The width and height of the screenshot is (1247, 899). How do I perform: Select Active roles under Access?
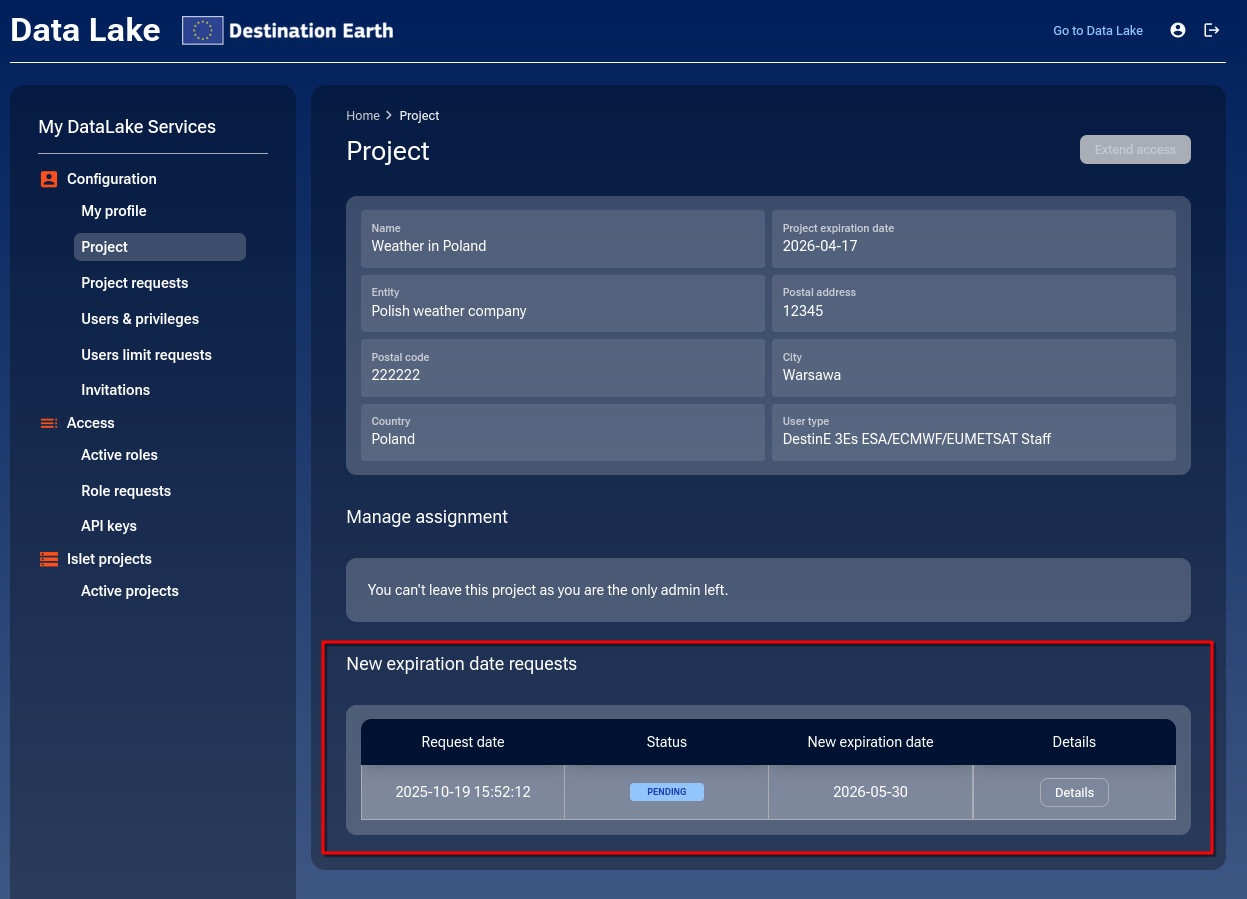tap(119, 455)
